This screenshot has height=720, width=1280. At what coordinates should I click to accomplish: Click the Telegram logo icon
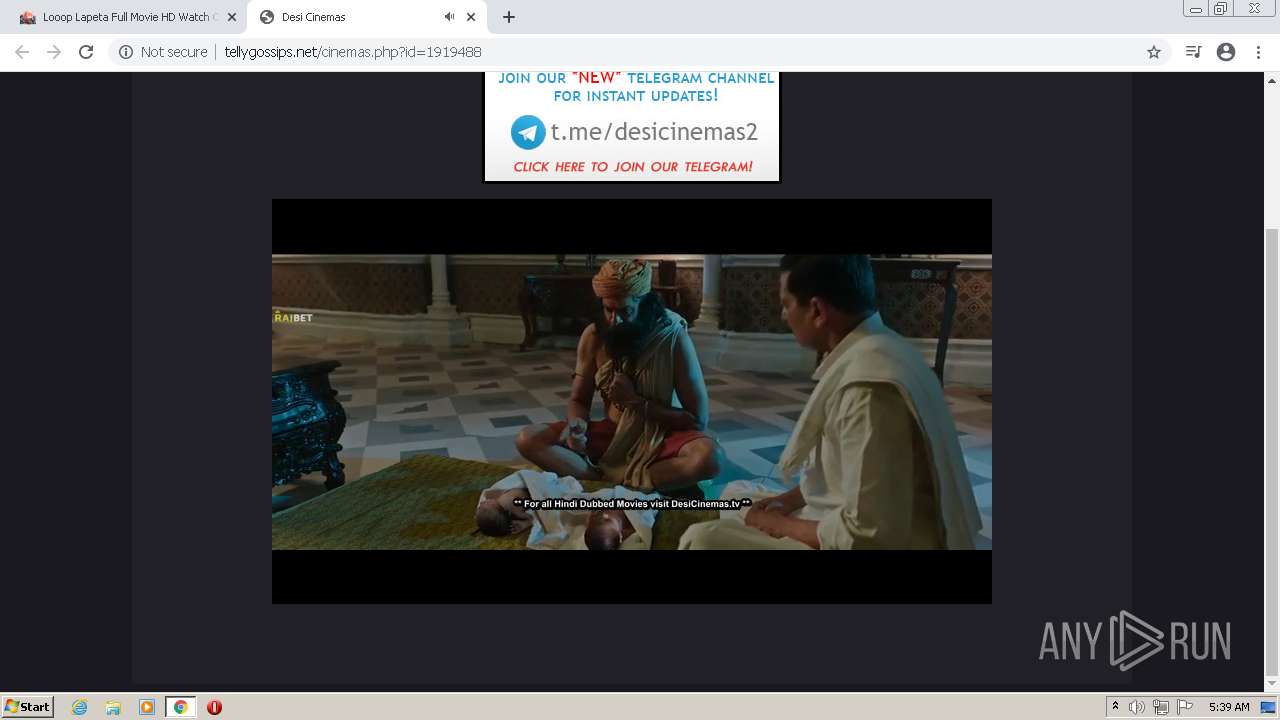[x=528, y=132]
